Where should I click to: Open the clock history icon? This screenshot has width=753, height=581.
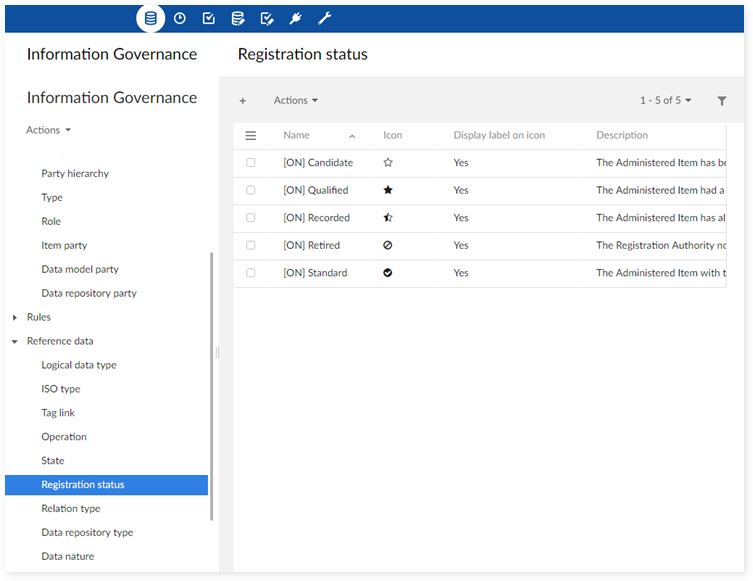click(179, 18)
